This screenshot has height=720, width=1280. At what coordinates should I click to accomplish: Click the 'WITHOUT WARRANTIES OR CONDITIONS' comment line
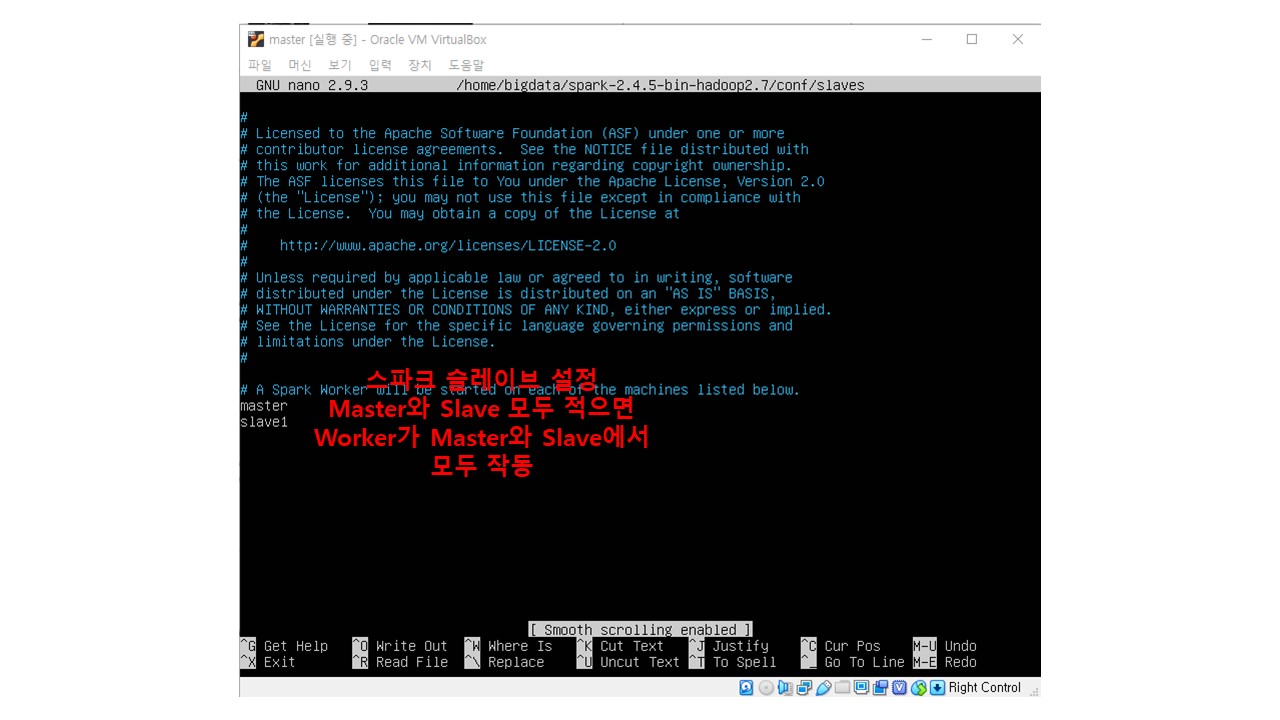tap(536, 310)
